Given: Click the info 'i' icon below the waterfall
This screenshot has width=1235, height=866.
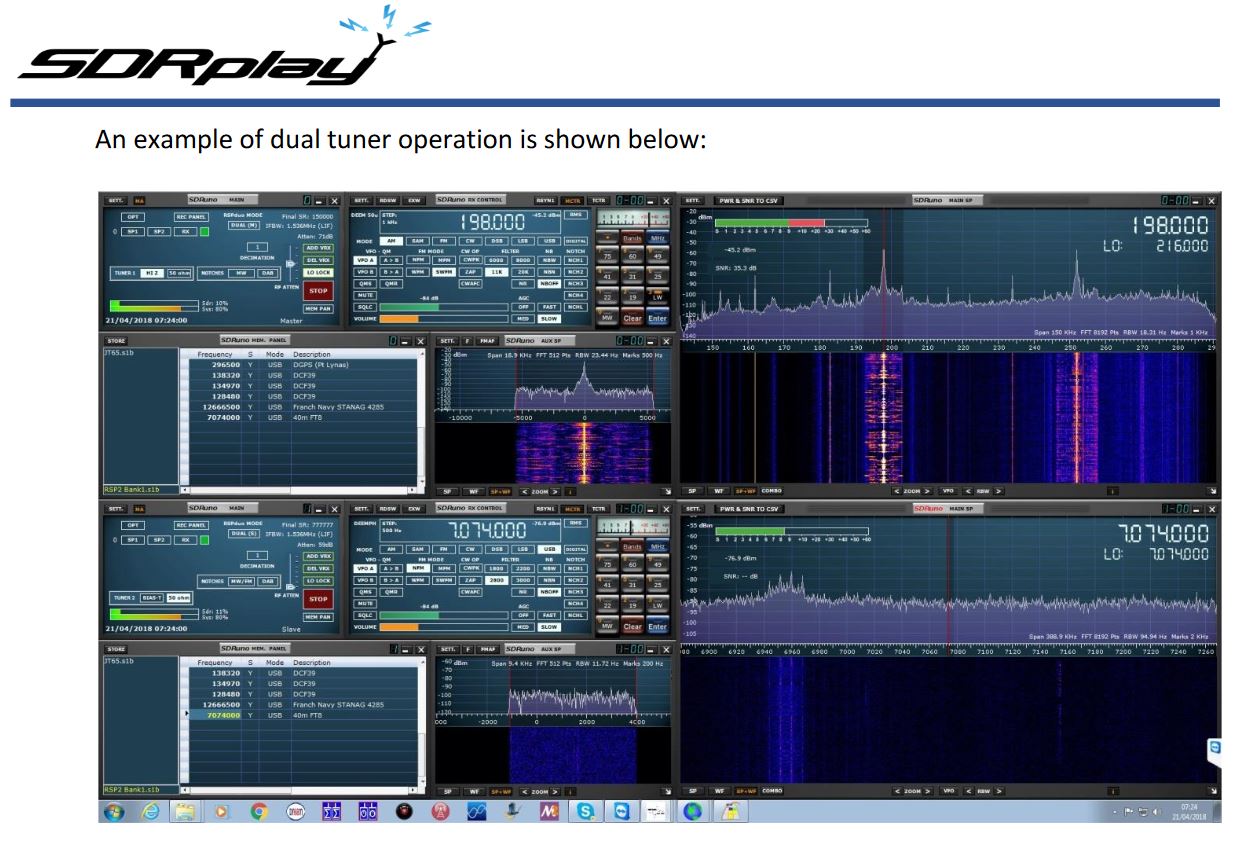Looking at the screenshot, I should coord(1113,490).
